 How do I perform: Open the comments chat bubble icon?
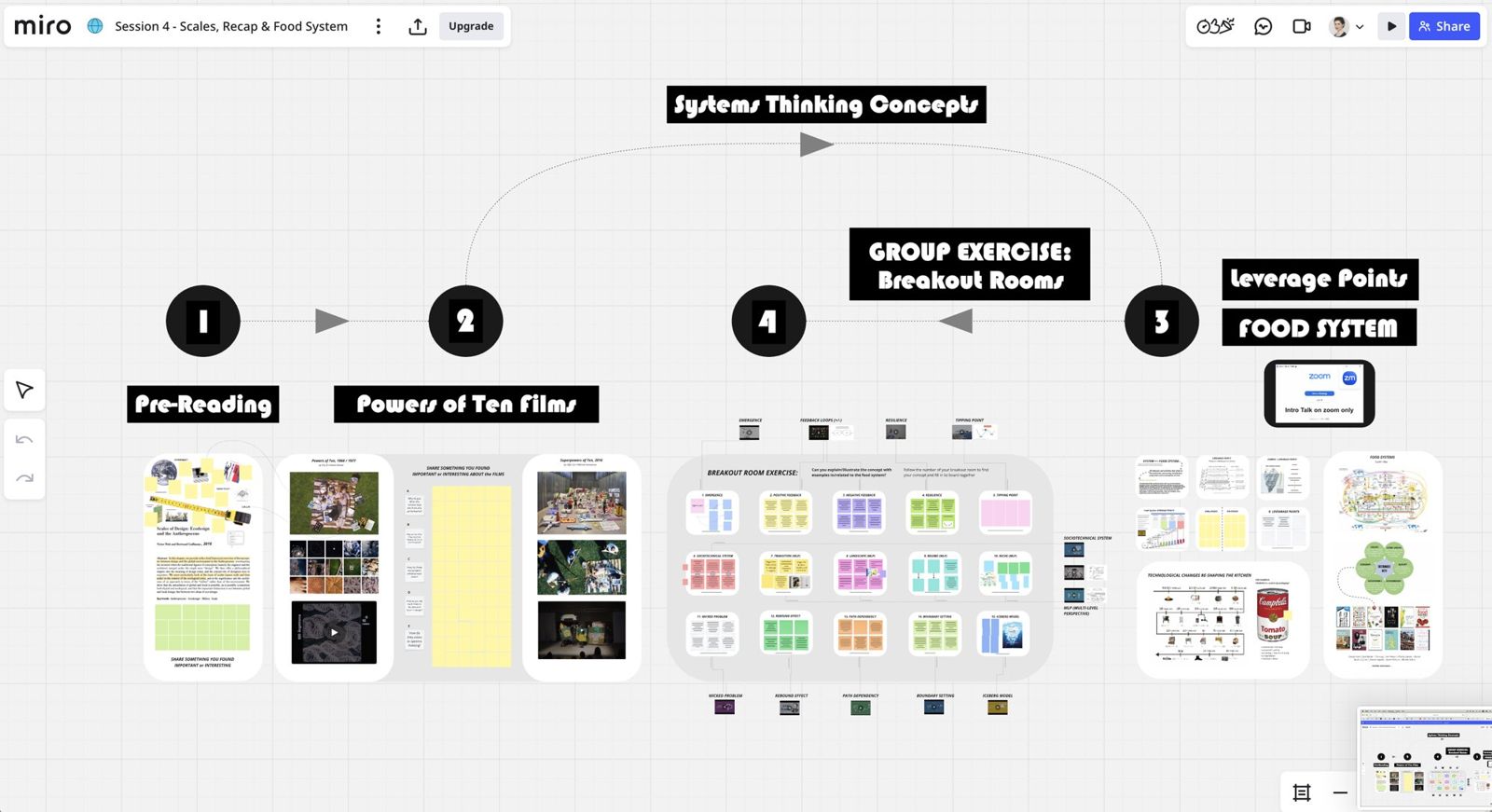pos(1264,26)
